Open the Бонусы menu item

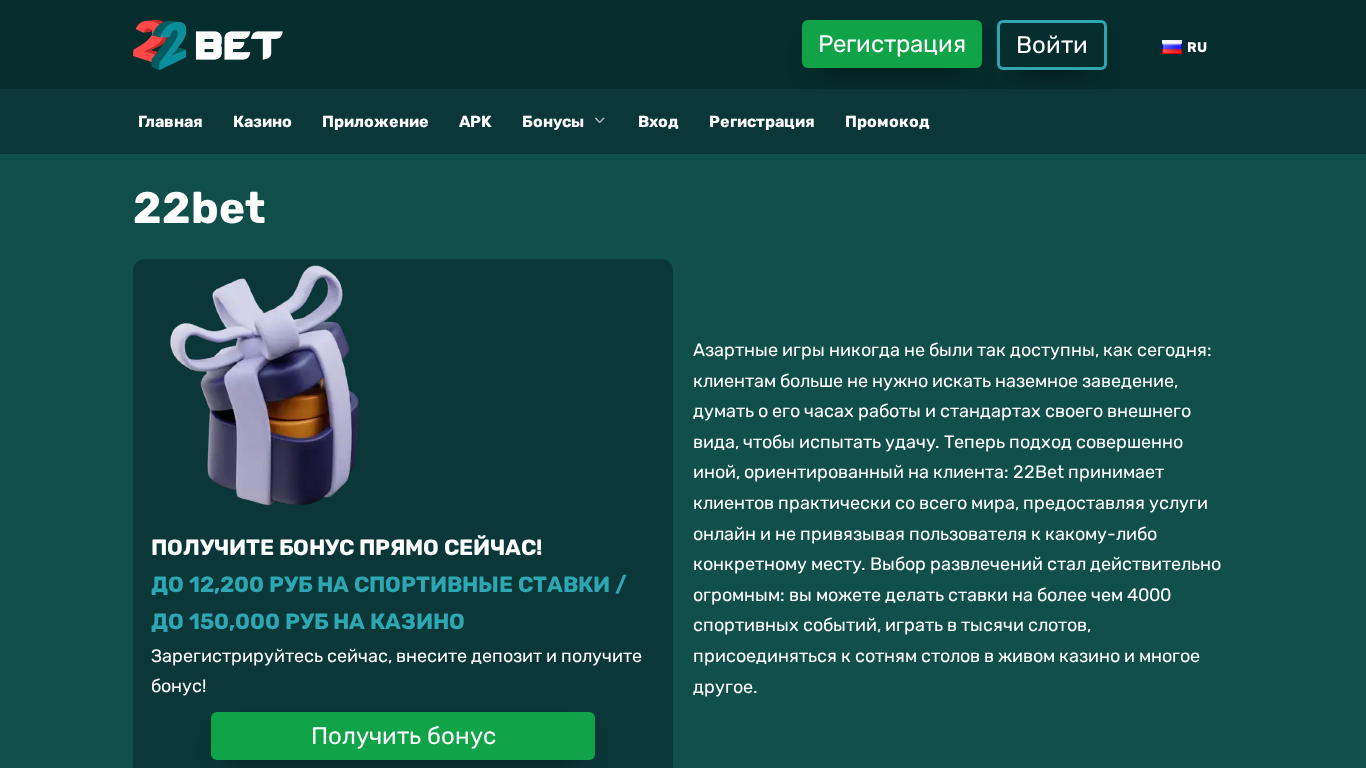(553, 122)
